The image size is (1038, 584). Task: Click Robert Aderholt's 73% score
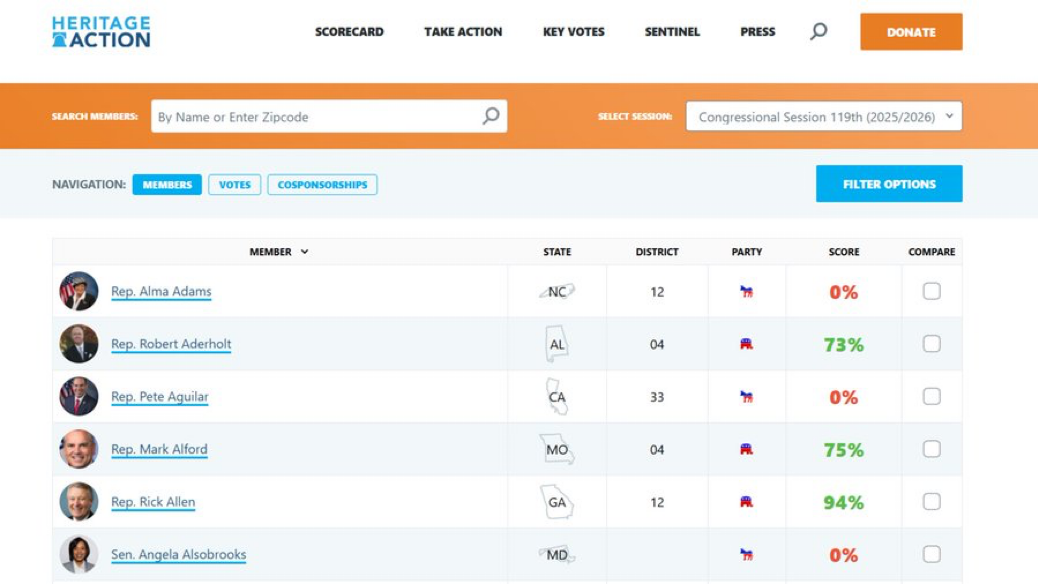pos(843,345)
